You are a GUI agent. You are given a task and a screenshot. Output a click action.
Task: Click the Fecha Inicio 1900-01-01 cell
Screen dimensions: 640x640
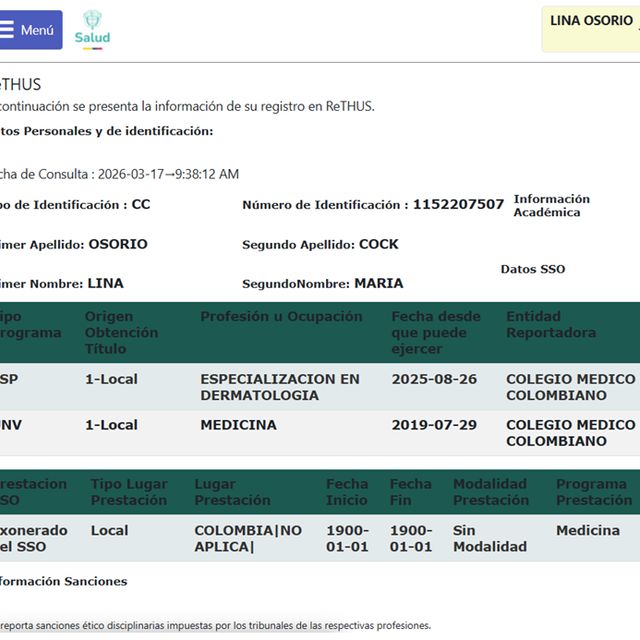tap(347, 538)
